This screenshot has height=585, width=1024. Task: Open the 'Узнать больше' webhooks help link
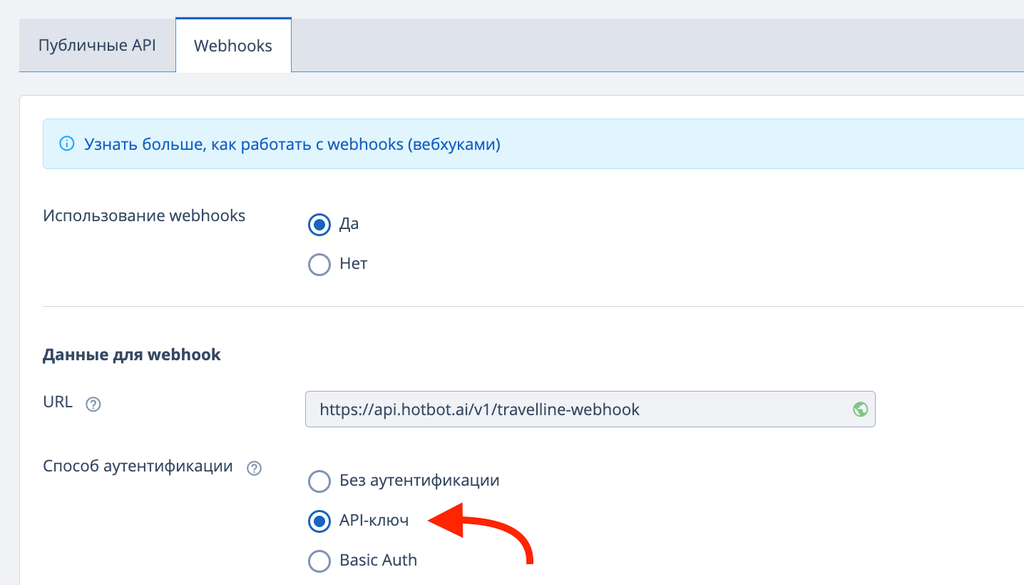(x=292, y=144)
